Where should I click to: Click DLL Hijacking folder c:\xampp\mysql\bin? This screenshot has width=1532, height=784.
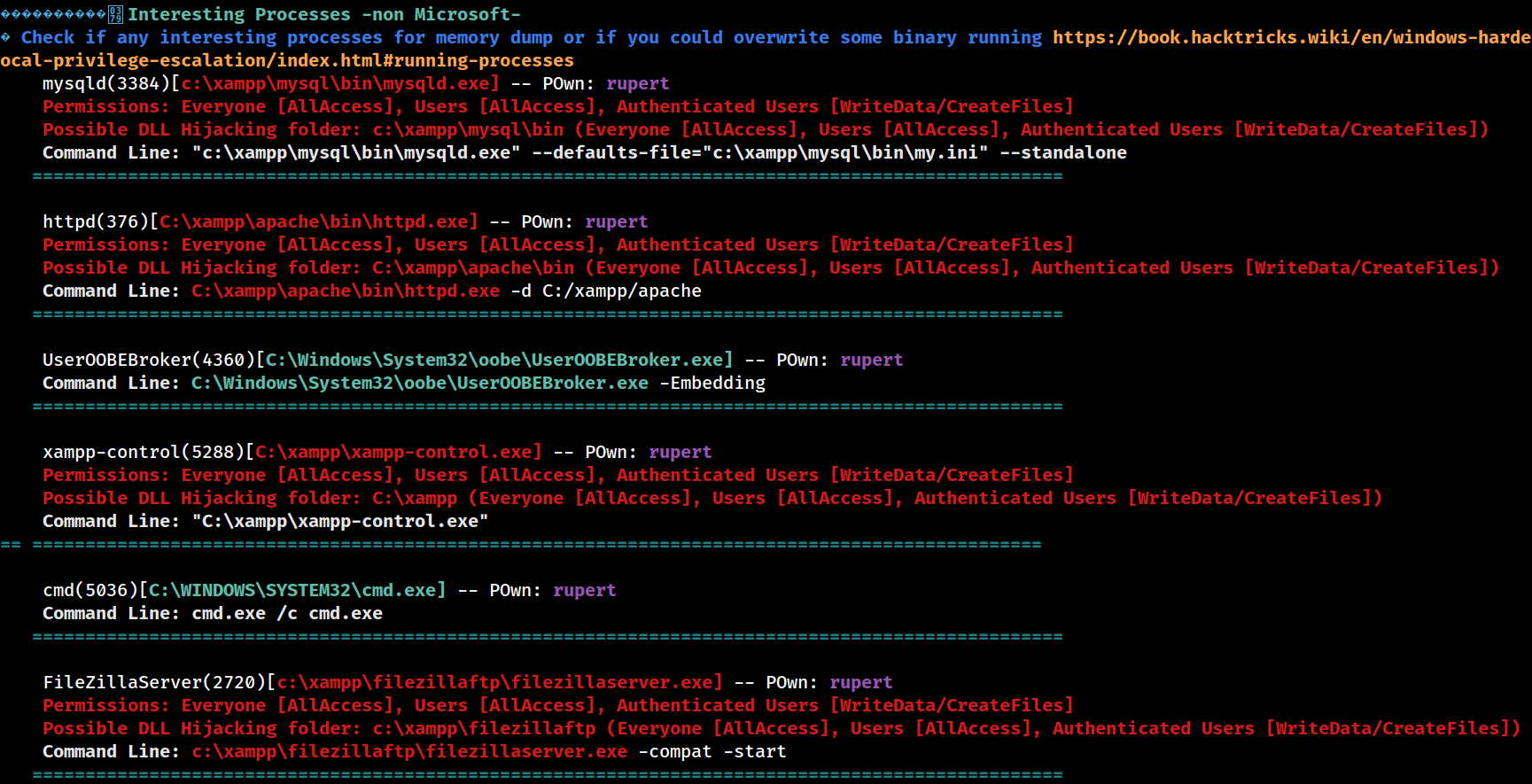click(468, 129)
